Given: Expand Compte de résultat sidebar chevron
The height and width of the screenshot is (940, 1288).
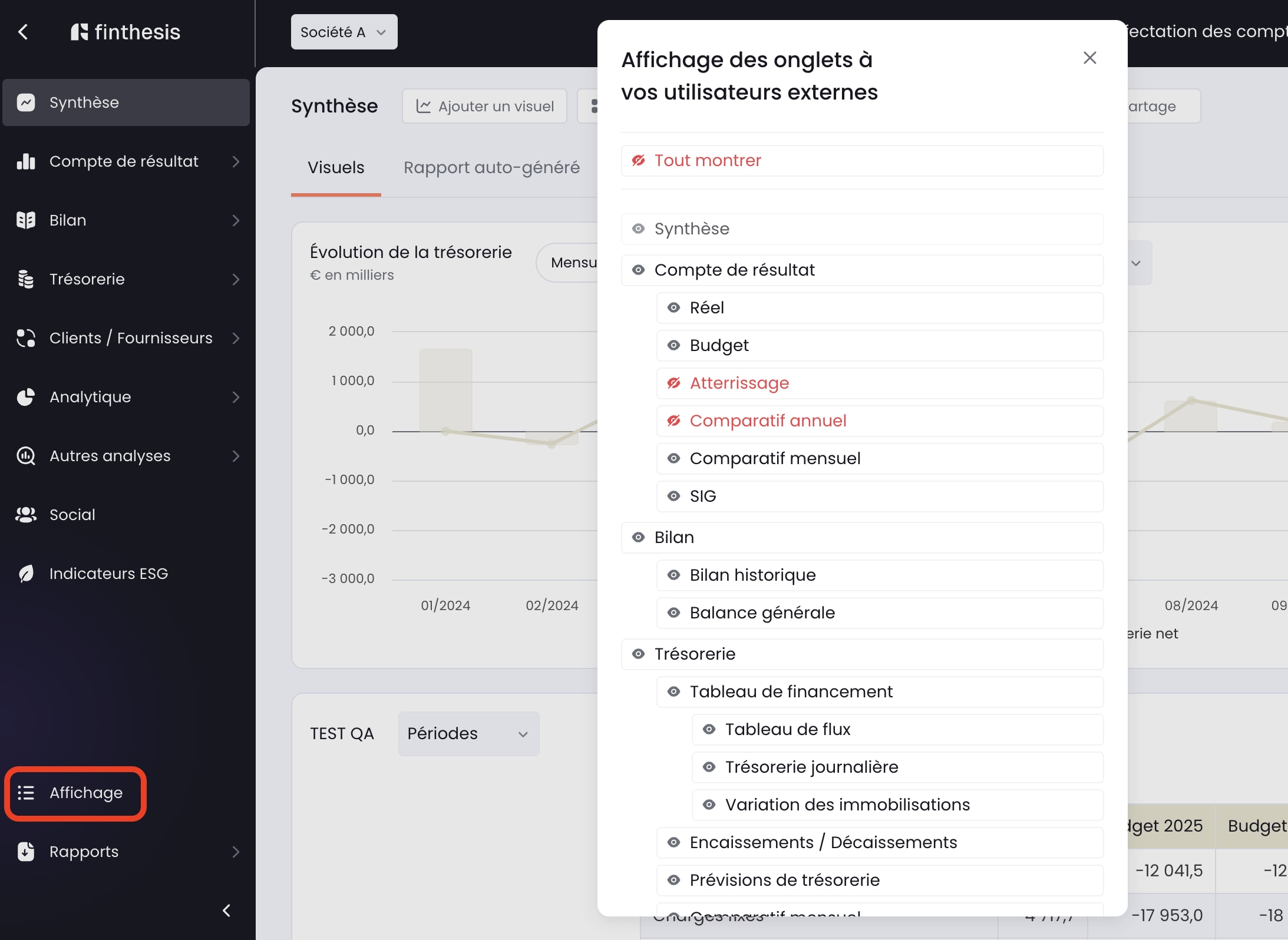Looking at the screenshot, I should pyautogui.click(x=236, y=161).
